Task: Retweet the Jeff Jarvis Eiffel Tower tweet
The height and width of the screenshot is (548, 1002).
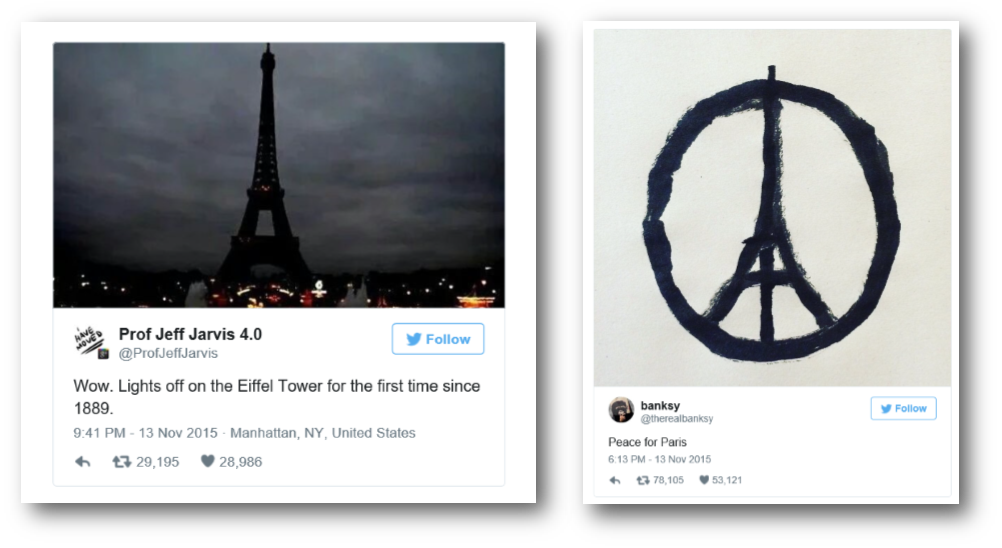Action: coord(121,461)
